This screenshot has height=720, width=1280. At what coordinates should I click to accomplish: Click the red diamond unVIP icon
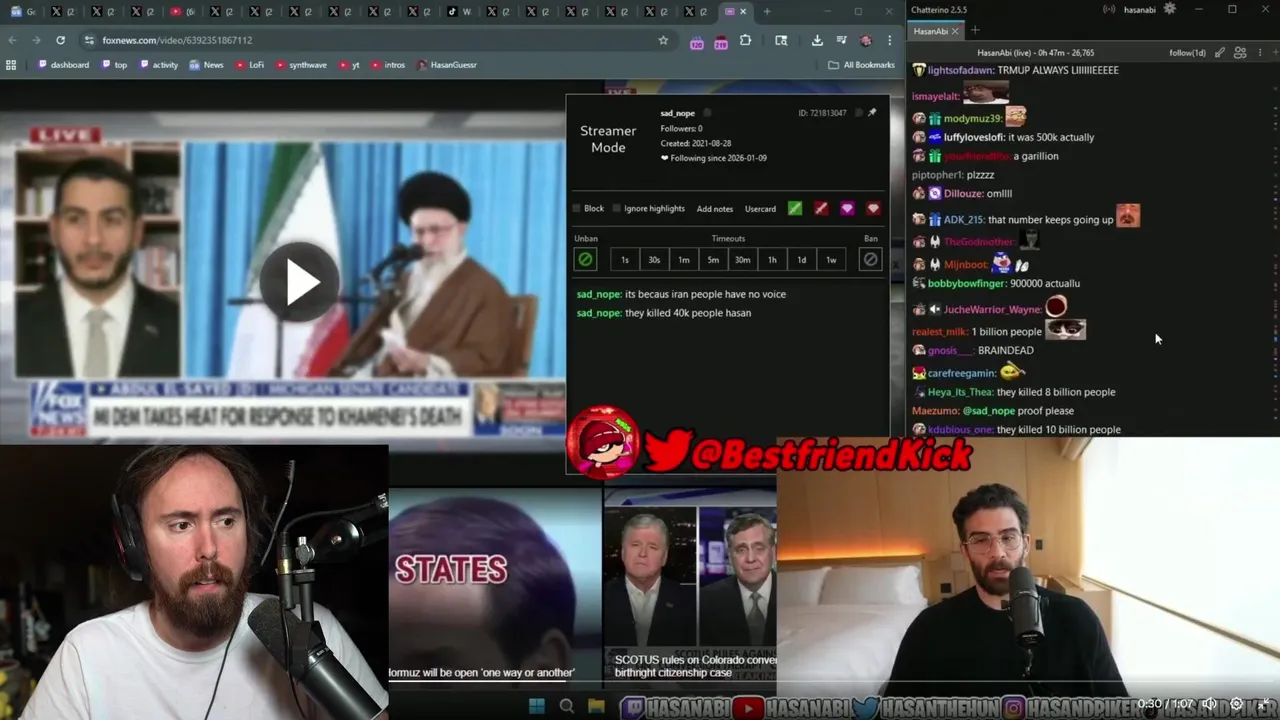click(x=873, y=208)
